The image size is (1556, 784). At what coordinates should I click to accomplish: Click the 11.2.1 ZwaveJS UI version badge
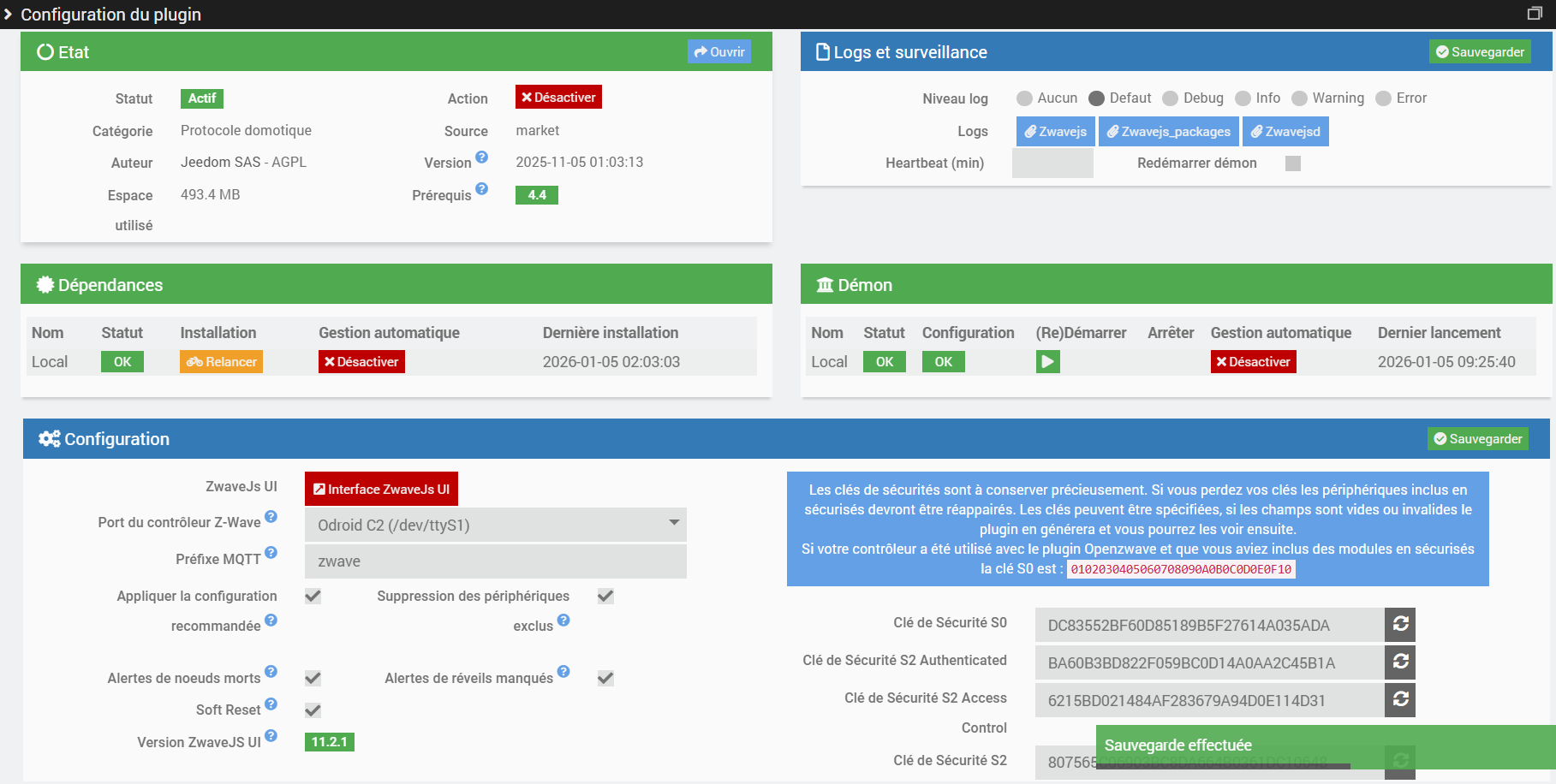pyautogui.click(x=330, y=742)
